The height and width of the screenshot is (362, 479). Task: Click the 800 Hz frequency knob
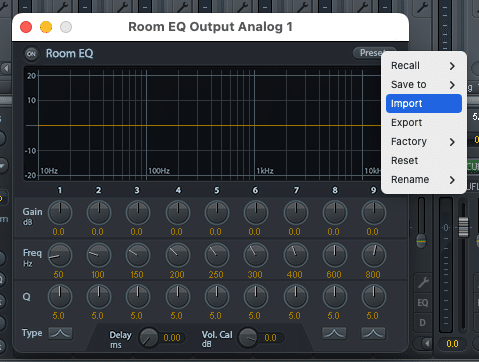click(x=374, y=255)
